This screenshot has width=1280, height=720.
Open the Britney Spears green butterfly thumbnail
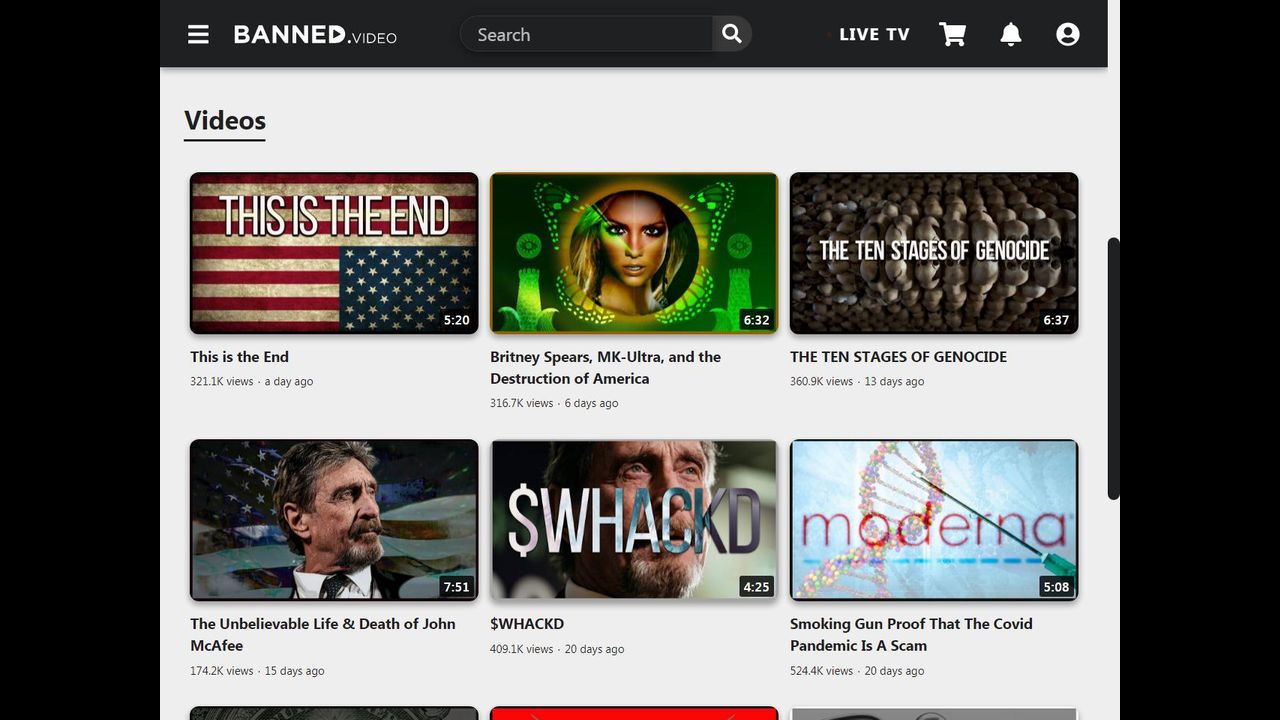click(x=634, y=253)
